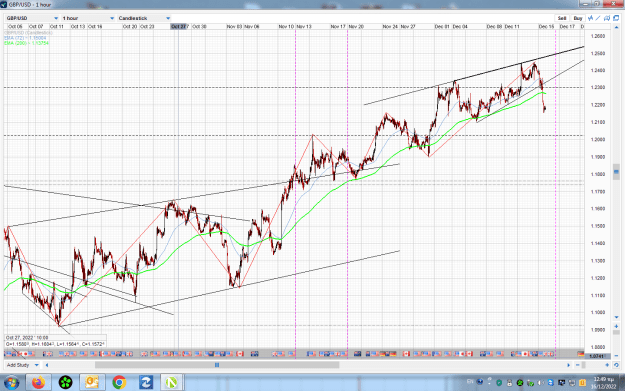The width and height of the screenshot is (625, 391).
Task: Click the Sell button
Action: pos(562,18)
